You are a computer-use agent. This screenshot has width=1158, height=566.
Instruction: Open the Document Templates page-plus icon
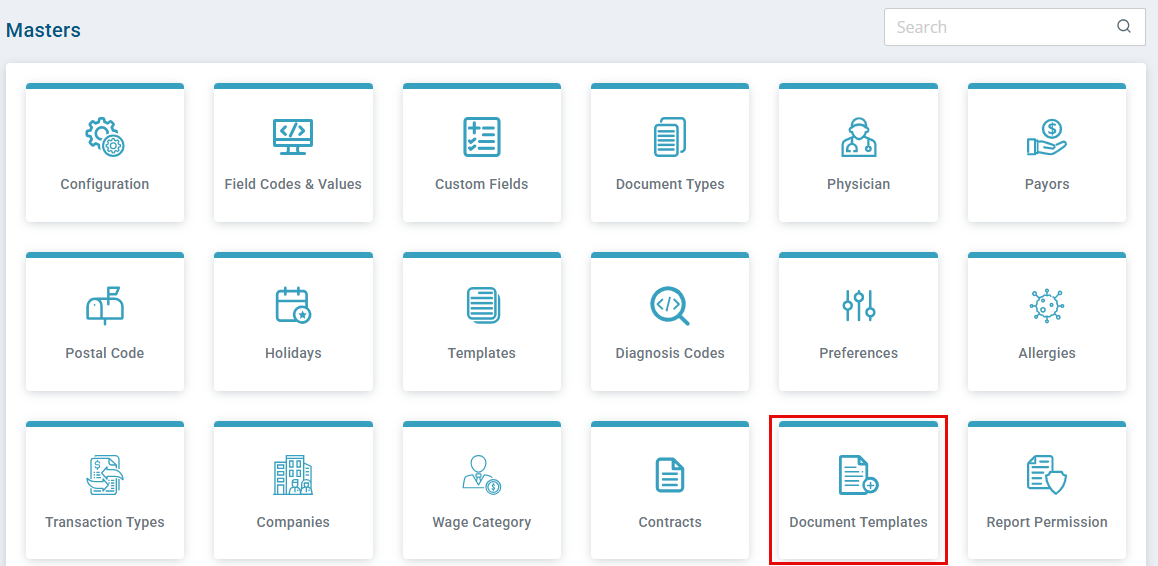point(858,475)
